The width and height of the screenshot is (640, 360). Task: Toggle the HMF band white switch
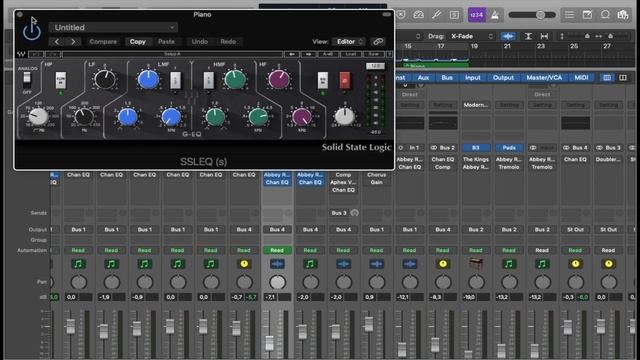(x=209, y=80)
